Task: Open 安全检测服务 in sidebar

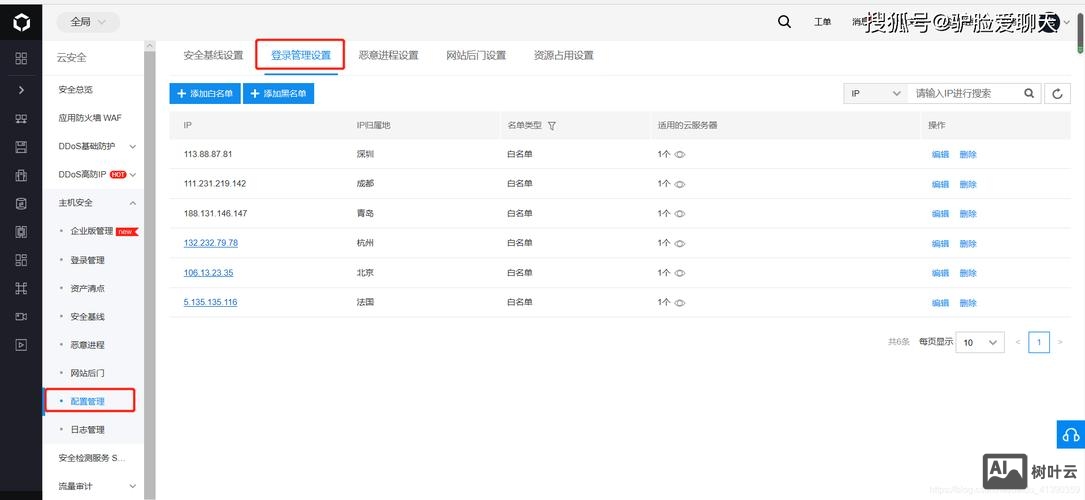Action: point(93,458)
